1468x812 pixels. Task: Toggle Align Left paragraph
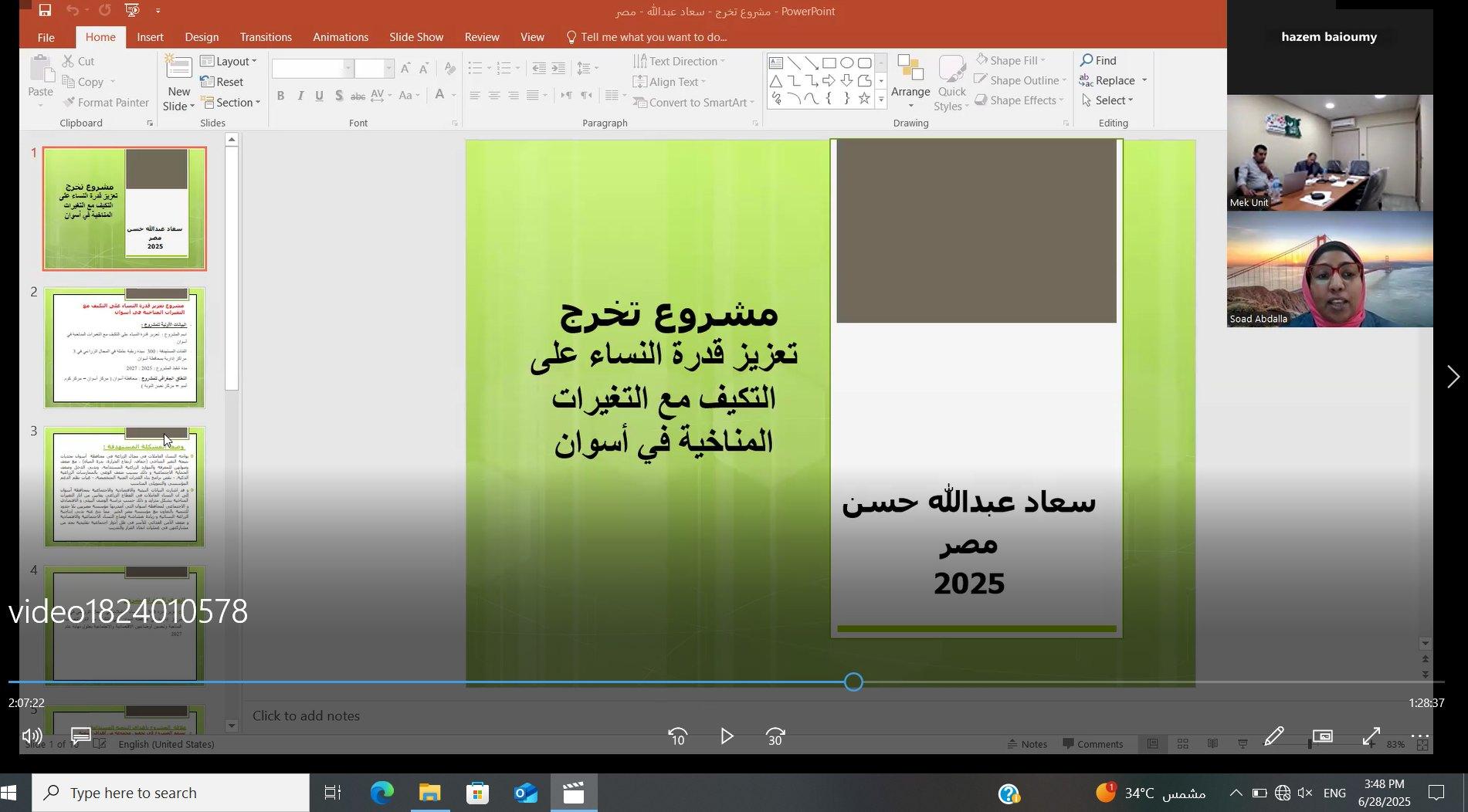475,96
